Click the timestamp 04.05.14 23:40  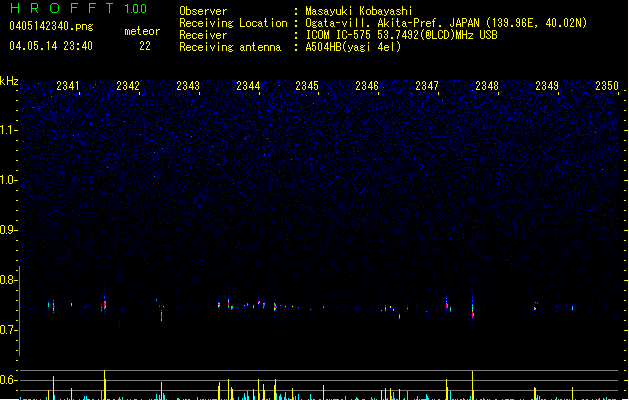51,46
